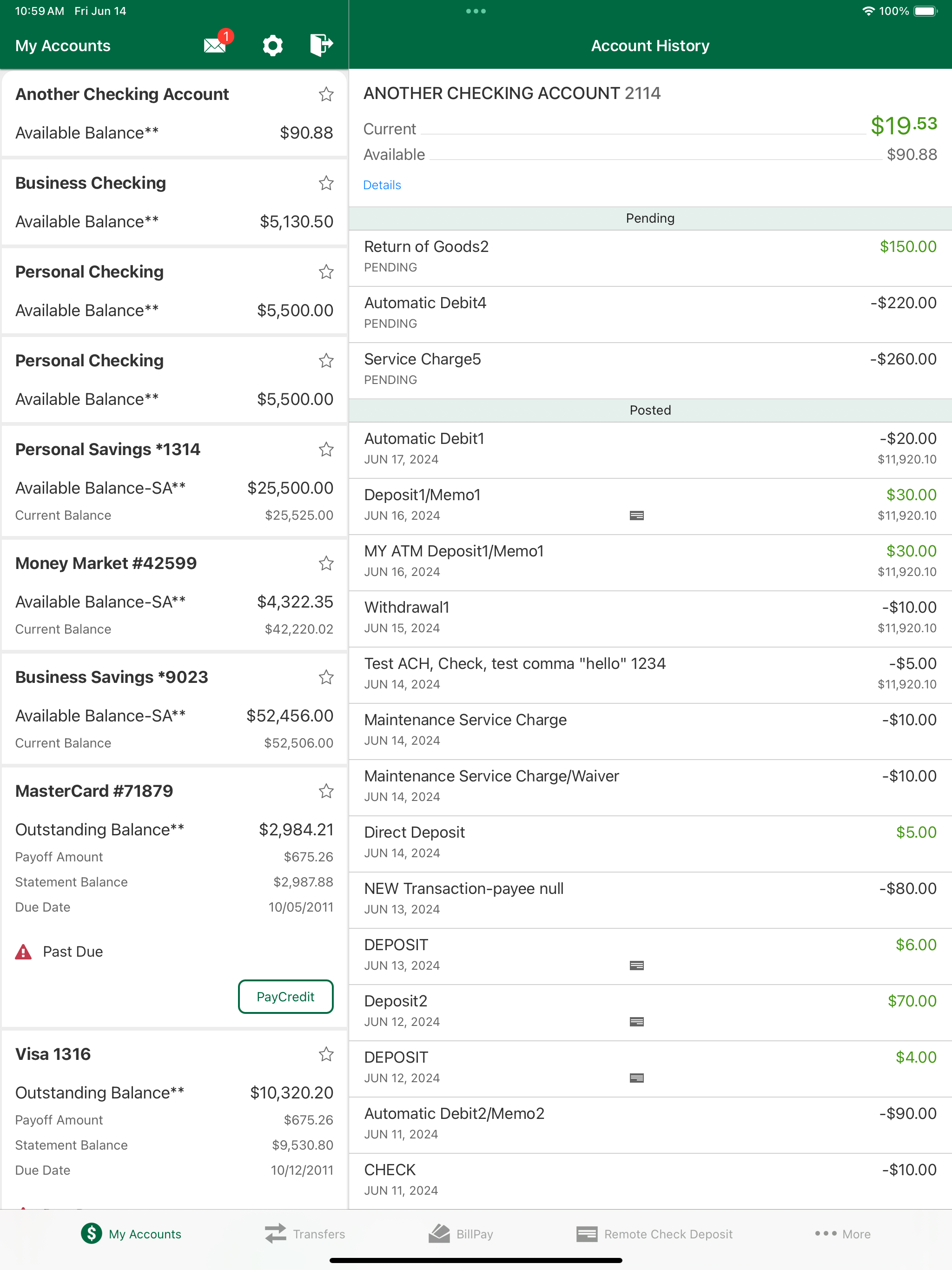Toggle favorite star on MasterCard #71879
The image size is (952, 1270).
[x=326, y=791]
